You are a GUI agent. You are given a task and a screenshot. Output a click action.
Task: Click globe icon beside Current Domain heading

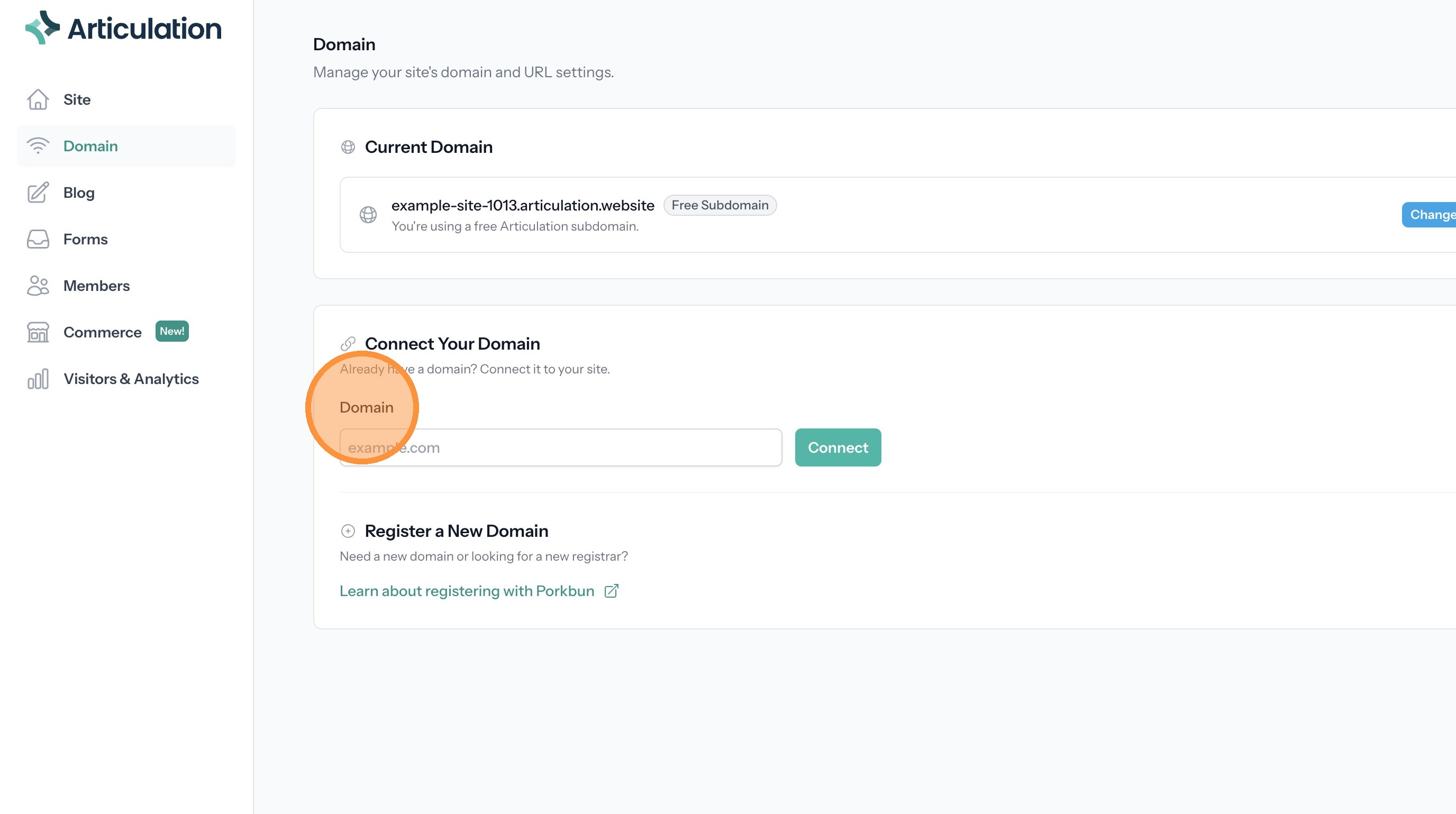(x=348, y=147)
